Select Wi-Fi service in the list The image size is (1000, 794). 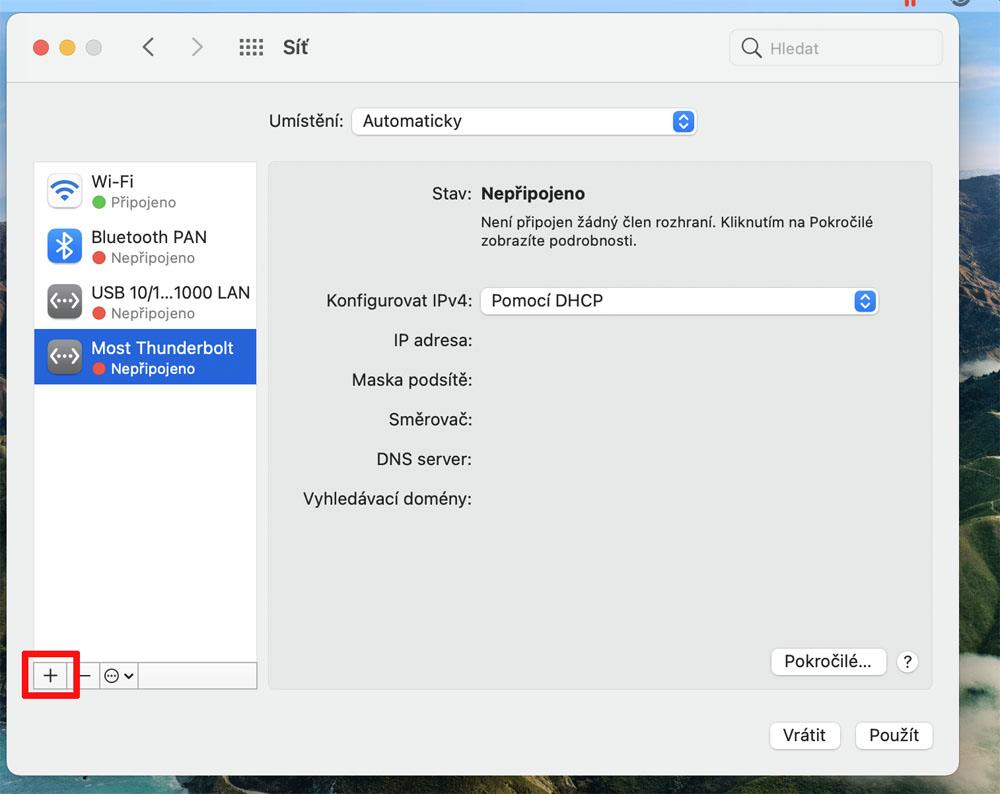(x=145, y=191)
